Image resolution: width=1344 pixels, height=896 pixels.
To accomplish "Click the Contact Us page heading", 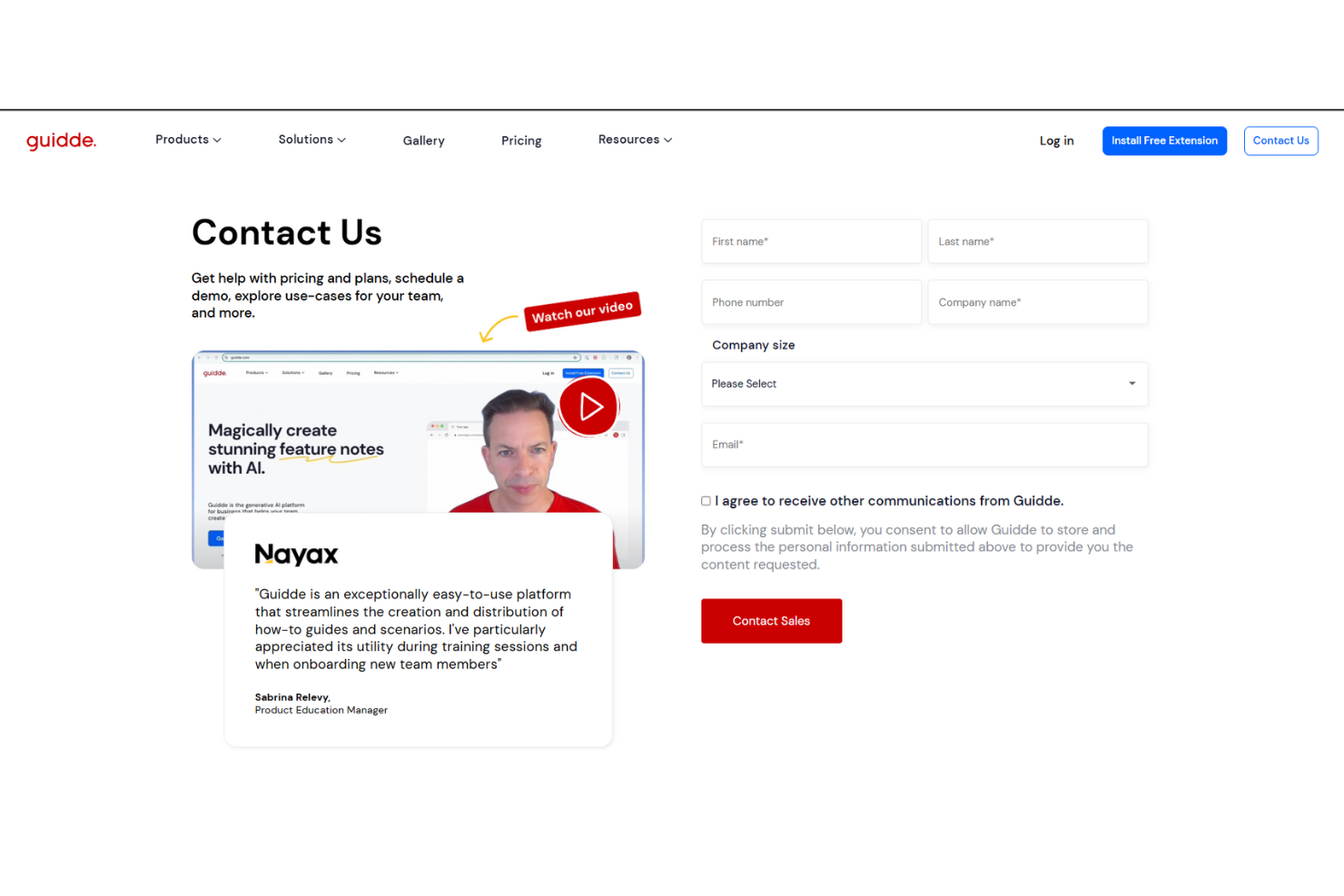I will pos(286,232).
